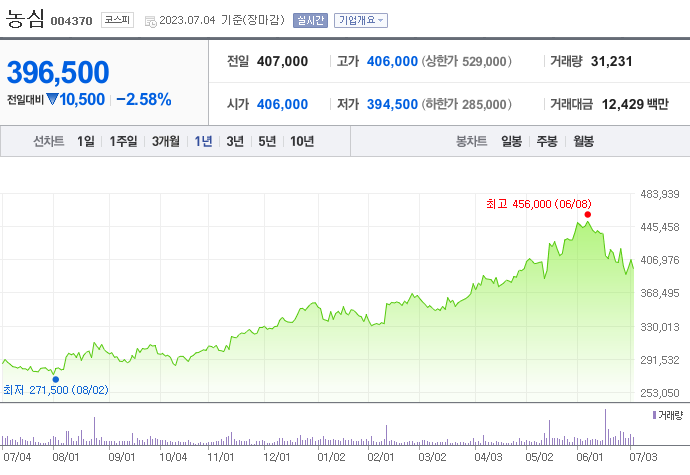This screenshot has height=475, width=690.
Task: Click the 330,013 y-axis label
Action: pos(660,327)
